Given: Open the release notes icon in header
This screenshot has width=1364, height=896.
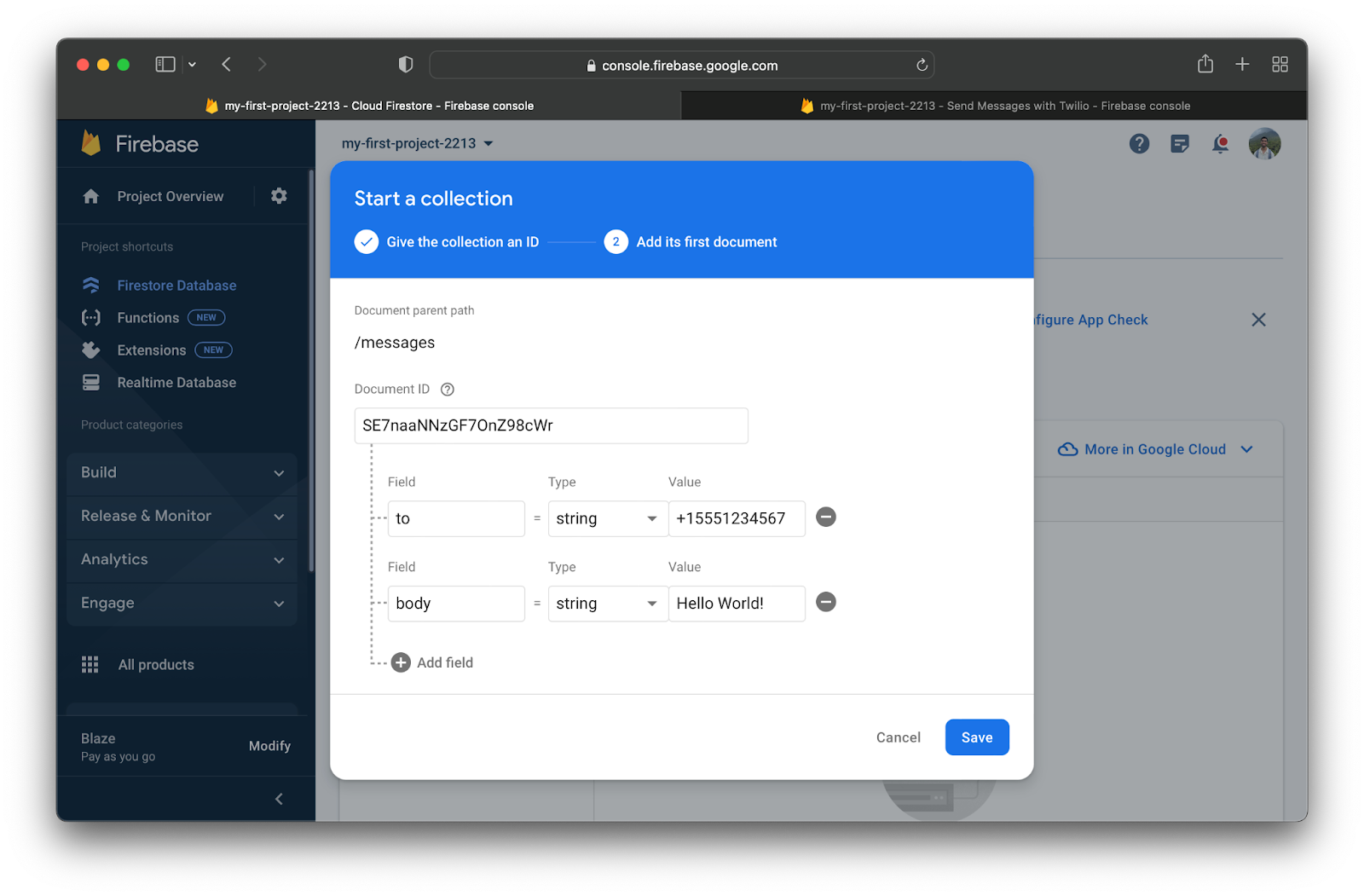Looking at the screenshot, I should (x=1180, y=143).
